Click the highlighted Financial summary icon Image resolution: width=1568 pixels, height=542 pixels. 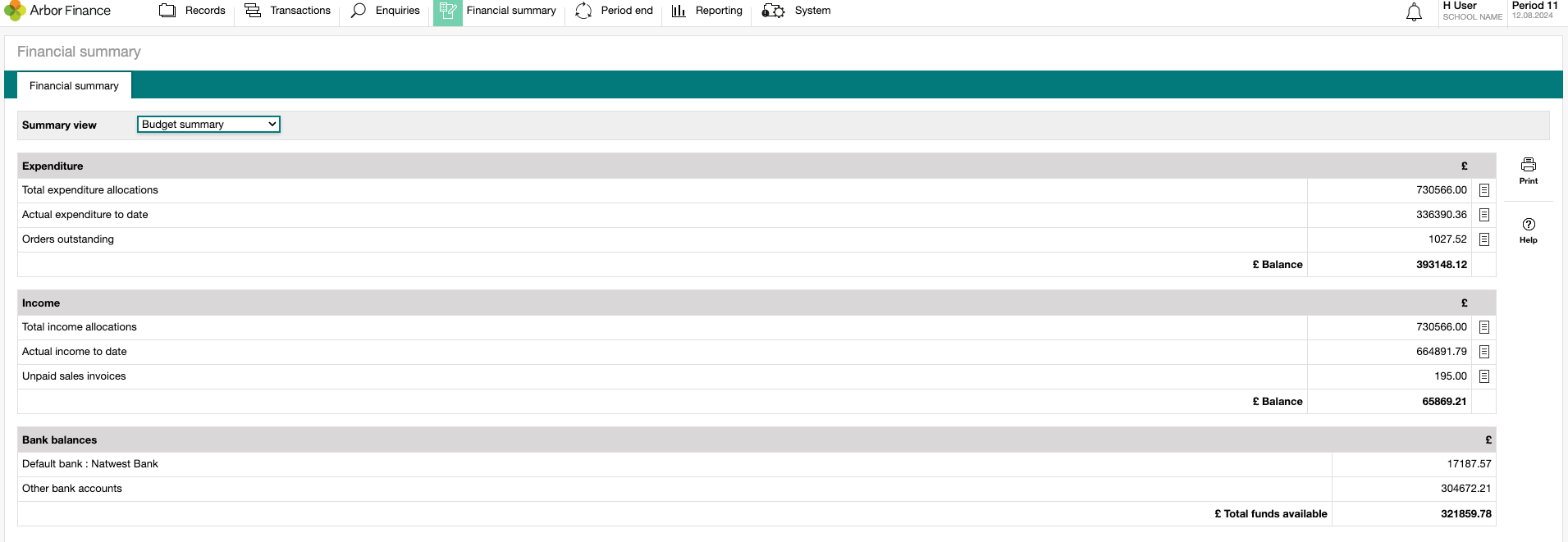pos(448,11)
